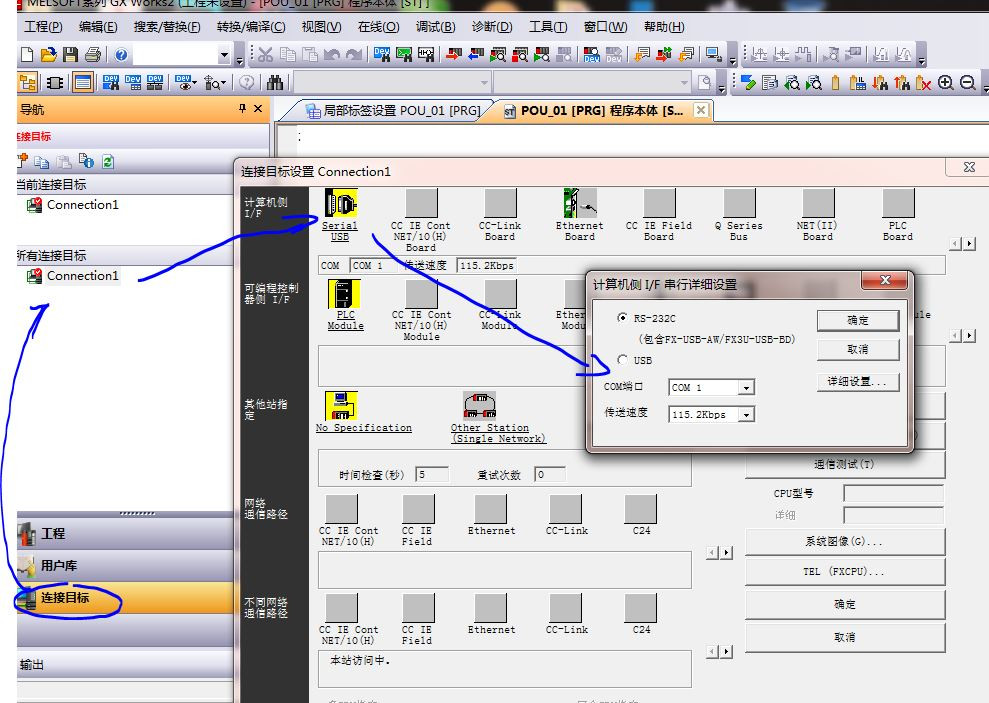Click the Write to PLC icon with the red arrow
The width and height of the screenshot is (989, 703).
click(x=454, y=55)
